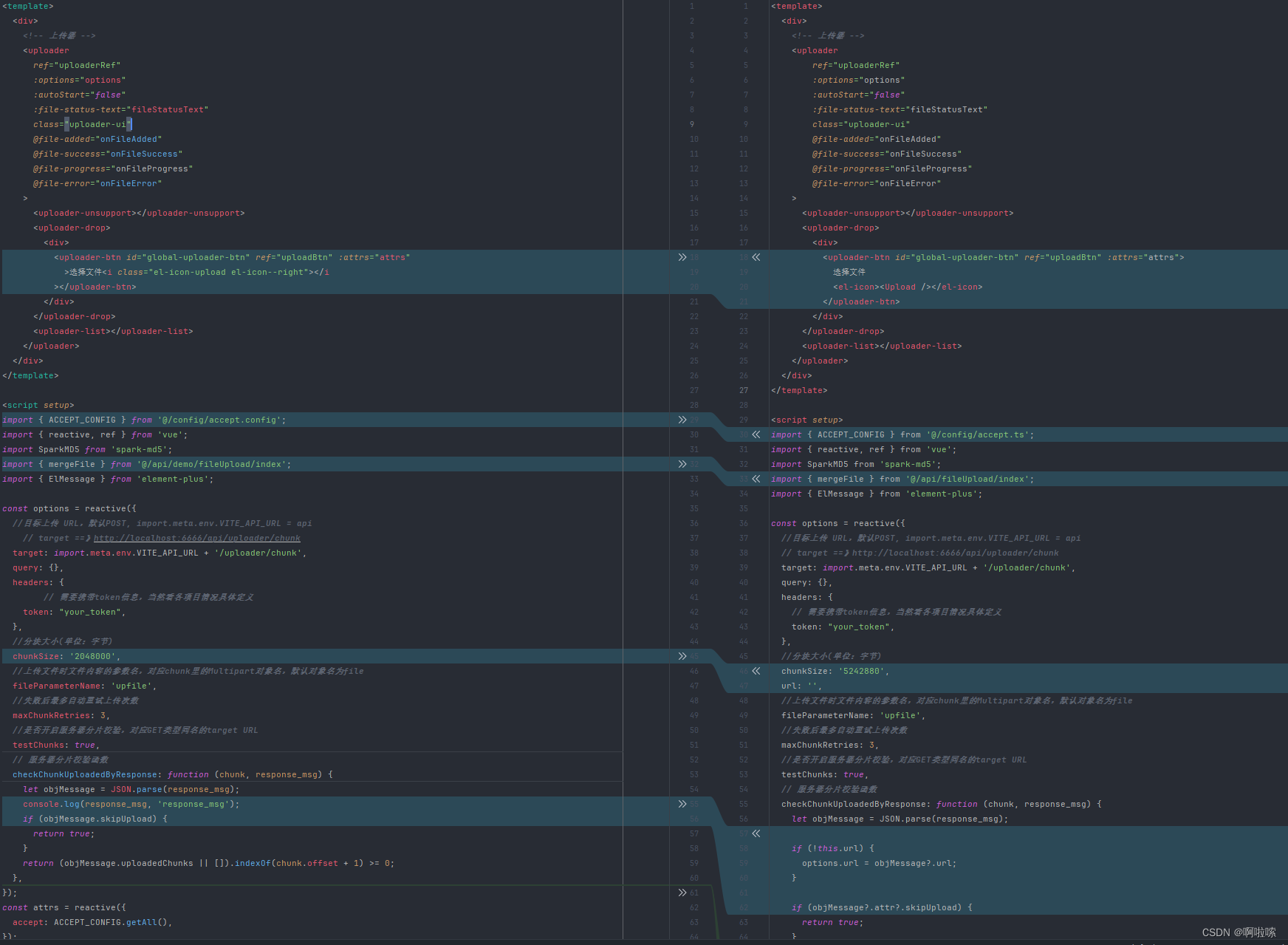Click headers: { line in right pane
Image resolution: width=1288 pixels, height=945 pixels.
807,597
